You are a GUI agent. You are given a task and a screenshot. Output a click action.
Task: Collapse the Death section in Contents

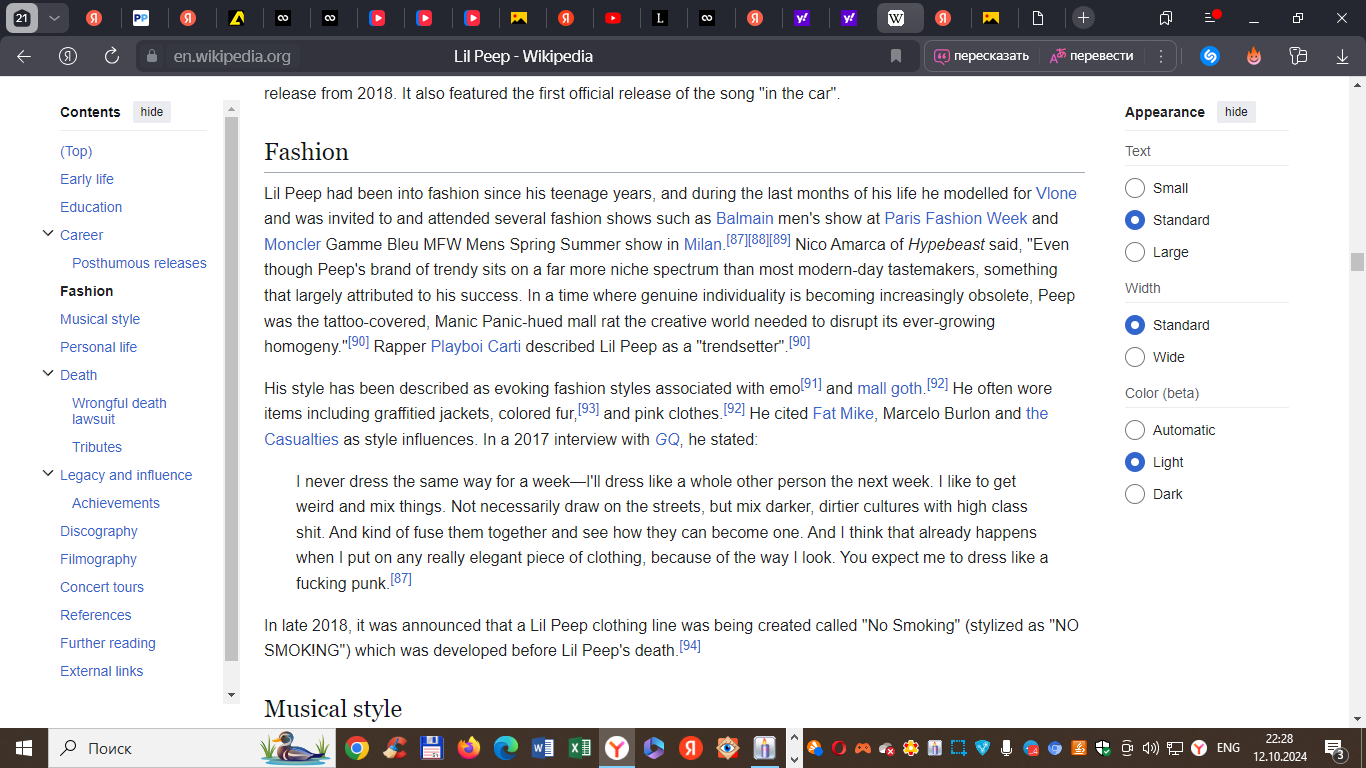(x=47, y=374)
